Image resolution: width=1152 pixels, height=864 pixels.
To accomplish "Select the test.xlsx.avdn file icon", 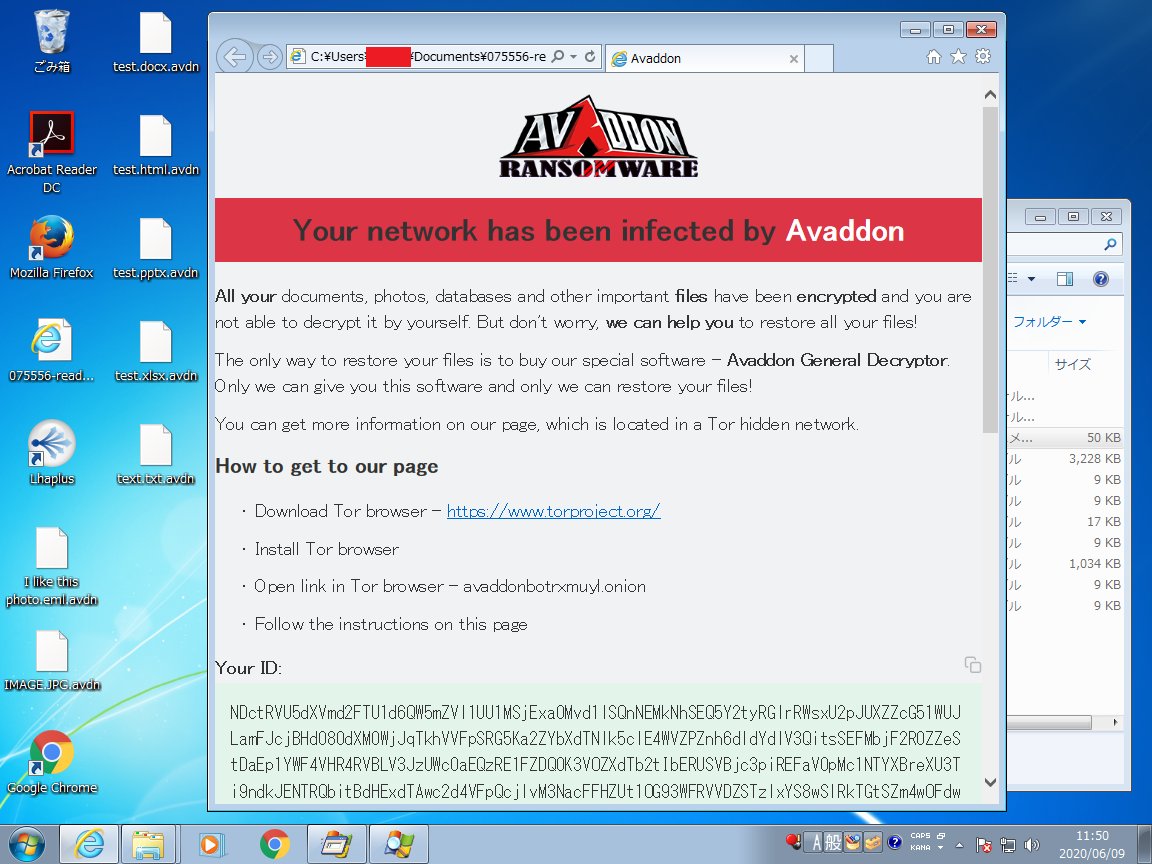I will pos(156,350).
